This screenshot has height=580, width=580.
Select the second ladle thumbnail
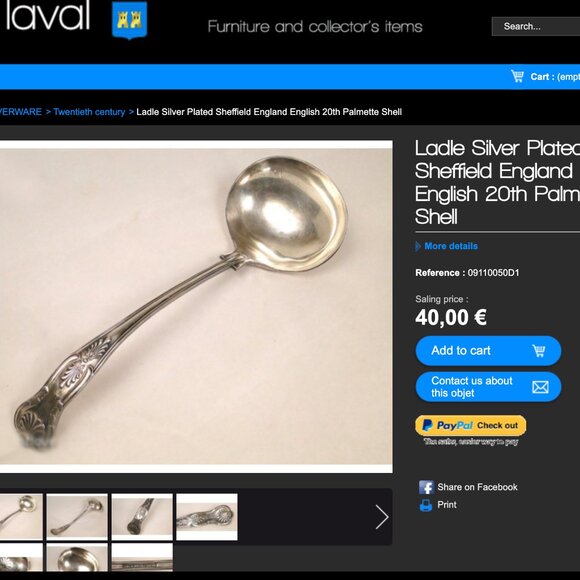pyautogui.click(x=77, y=517)
